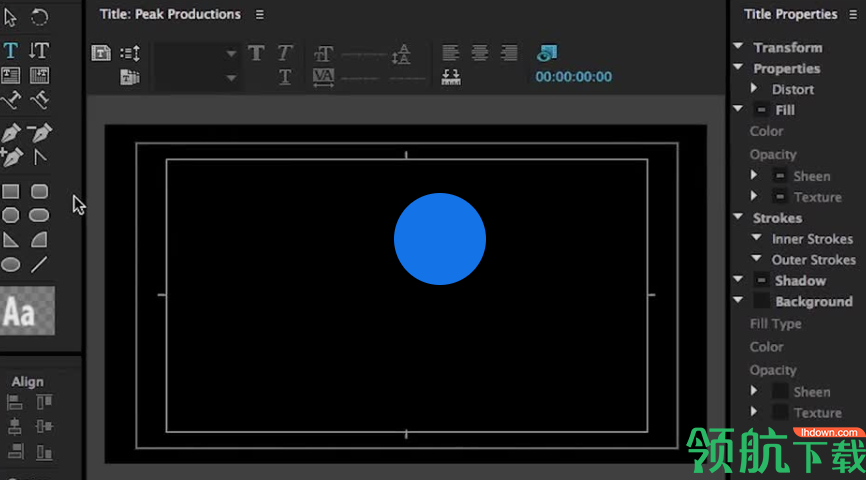The image size is (866, 480).
Task: Activate the horizontal Type tool
Action: click(x=10, y=50)
